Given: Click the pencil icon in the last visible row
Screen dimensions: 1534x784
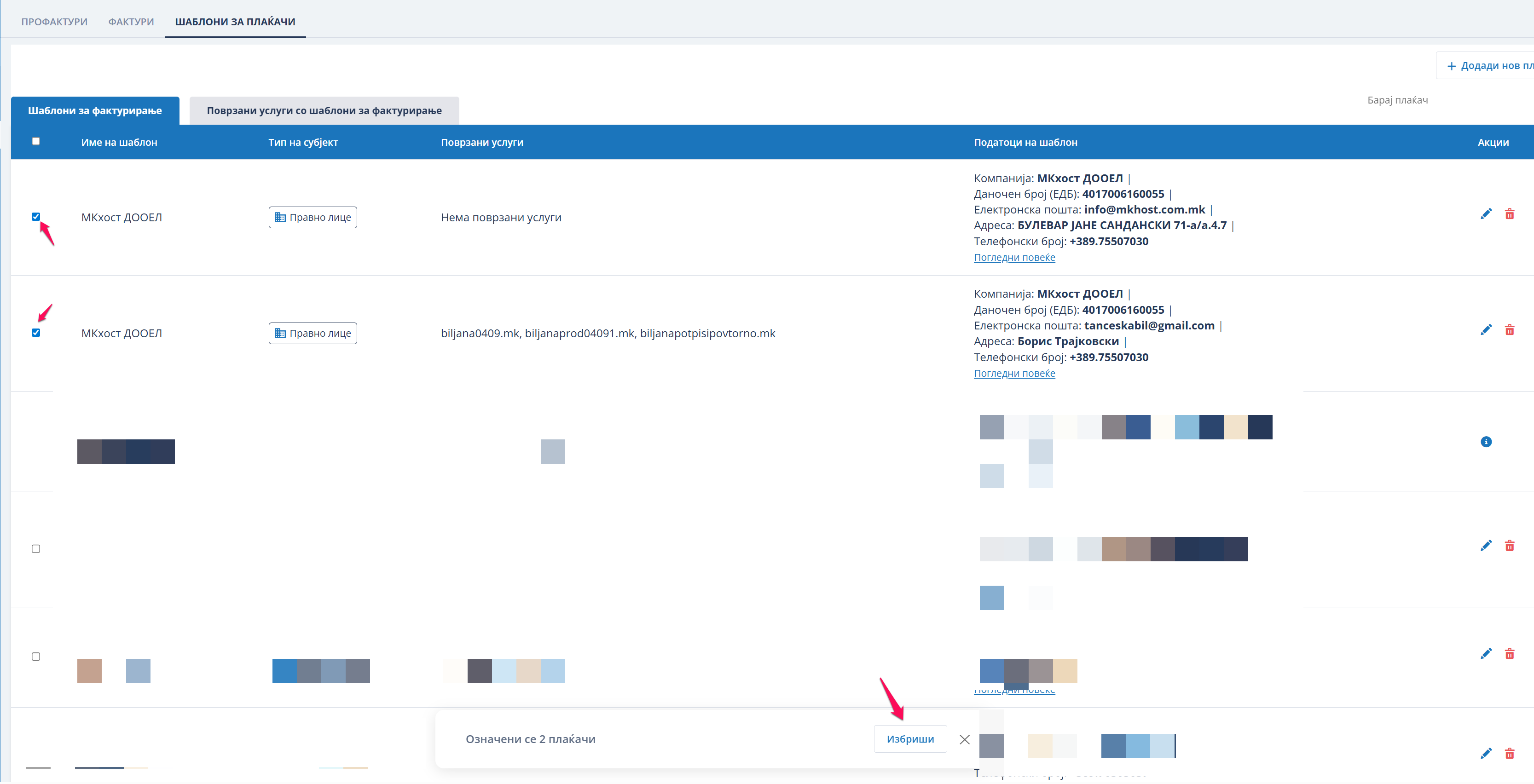Looking at the screenshot, I should 1486,754.
